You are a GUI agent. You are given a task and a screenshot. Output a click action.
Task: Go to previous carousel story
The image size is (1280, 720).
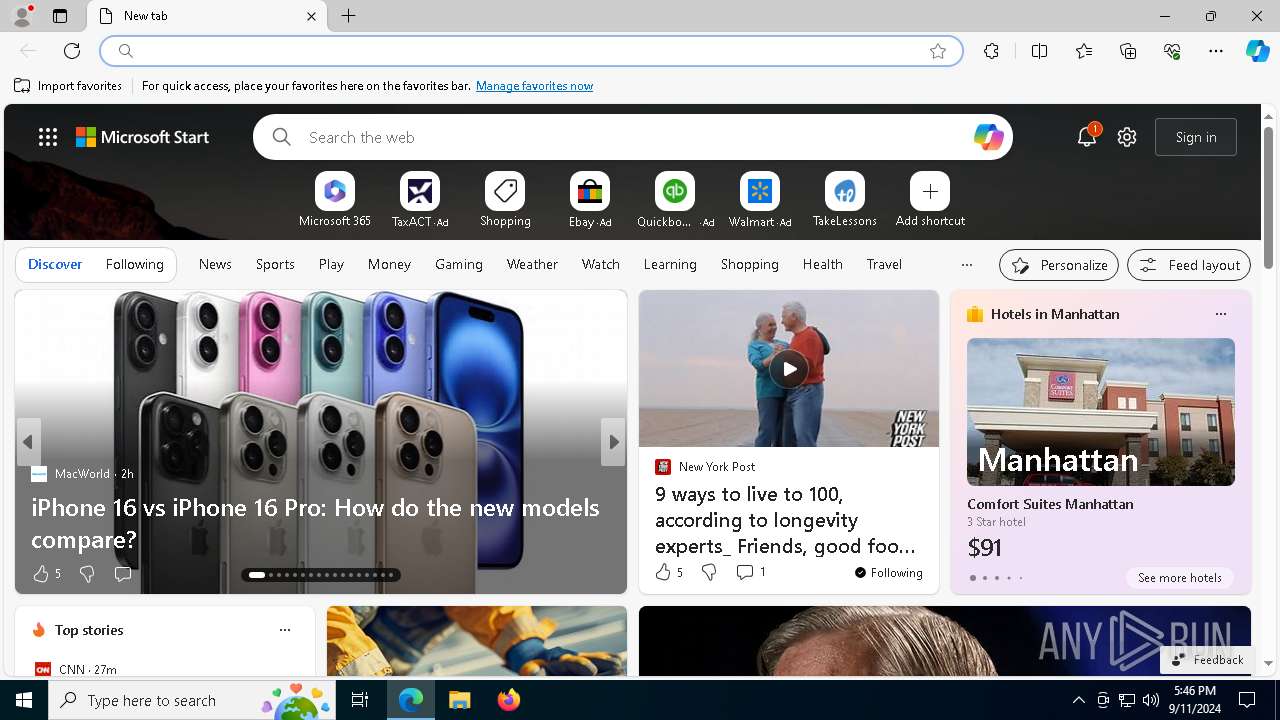pyautogui.click(x=28, y=441)
